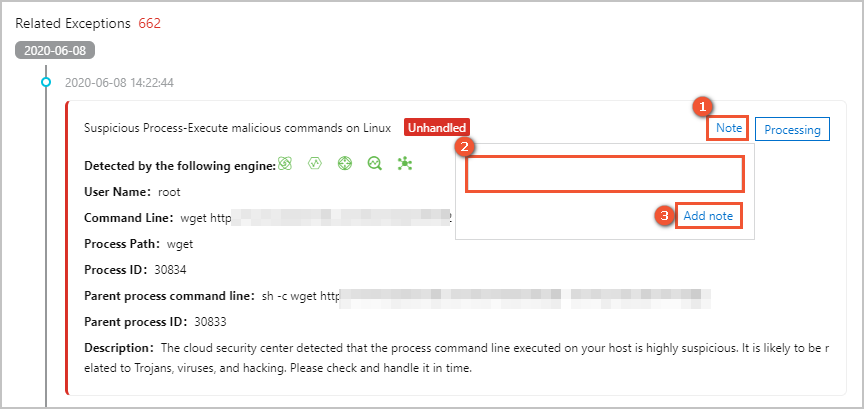864x409 pixels.
Task: Click the orange step 1 callout marker
Action: coord(702,108)
